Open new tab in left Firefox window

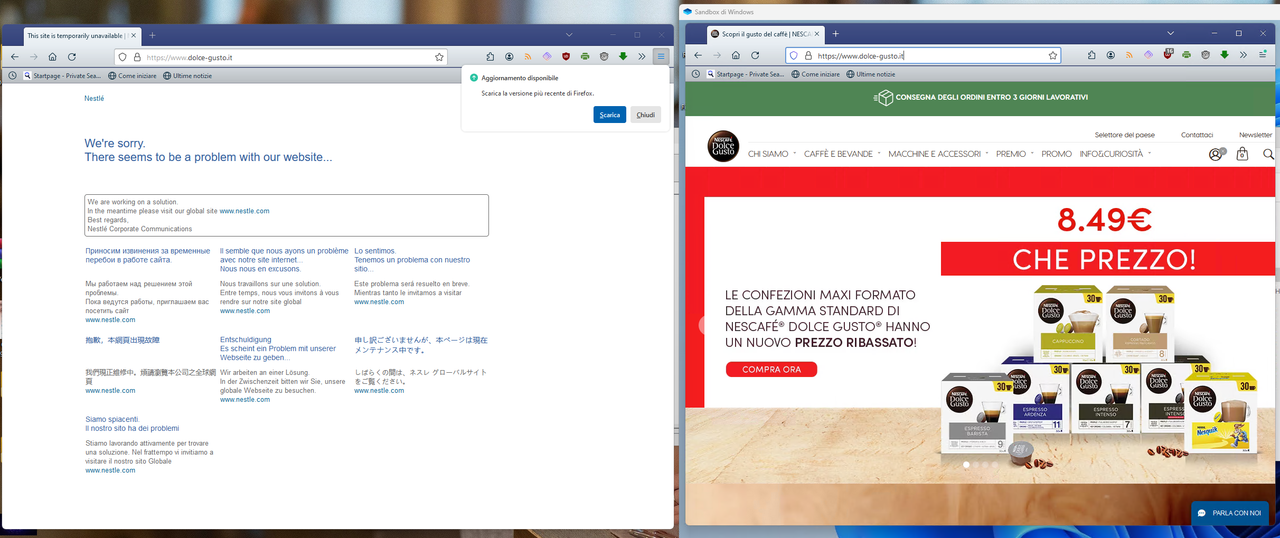click(x=153, y=35)
